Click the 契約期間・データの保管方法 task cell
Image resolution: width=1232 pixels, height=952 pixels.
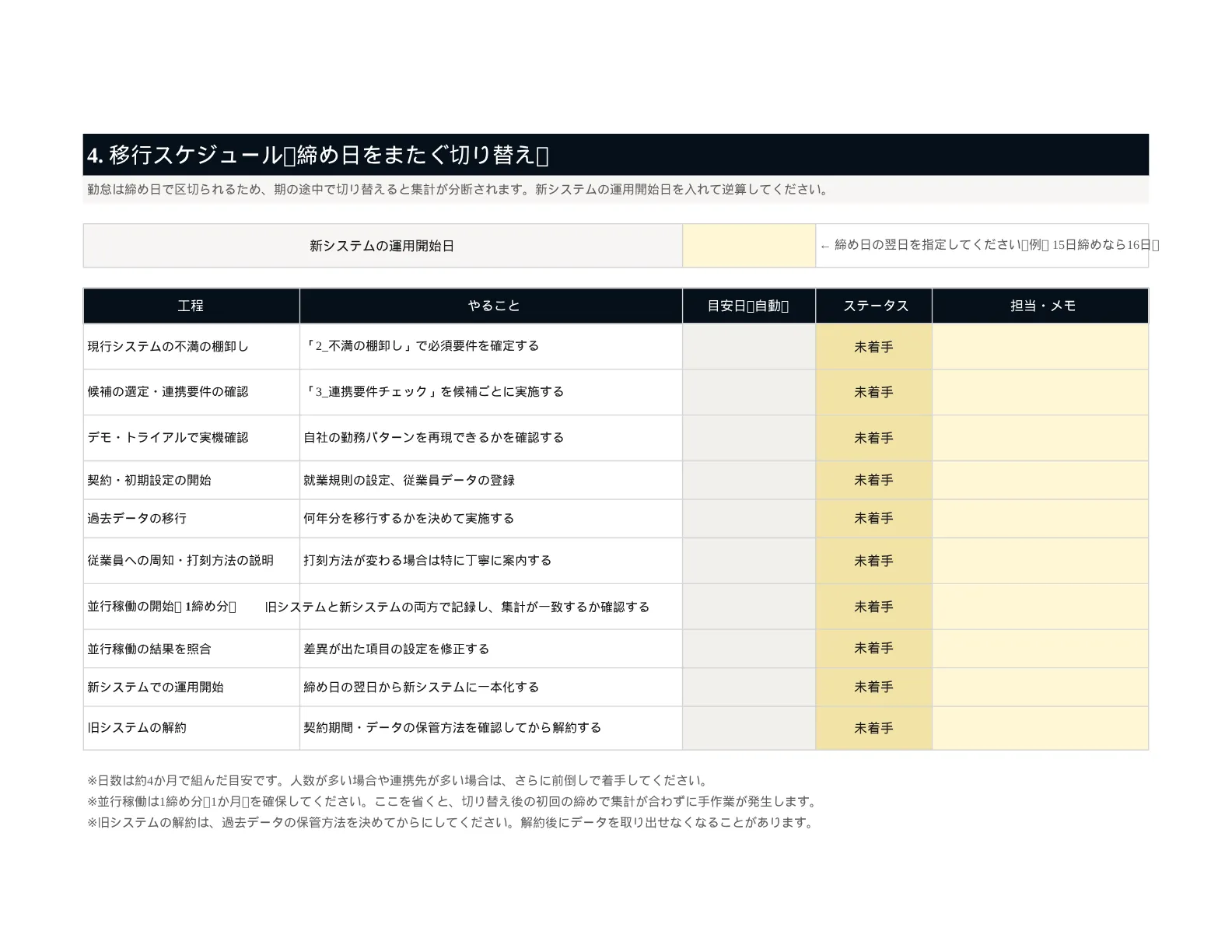pos(492,728)
